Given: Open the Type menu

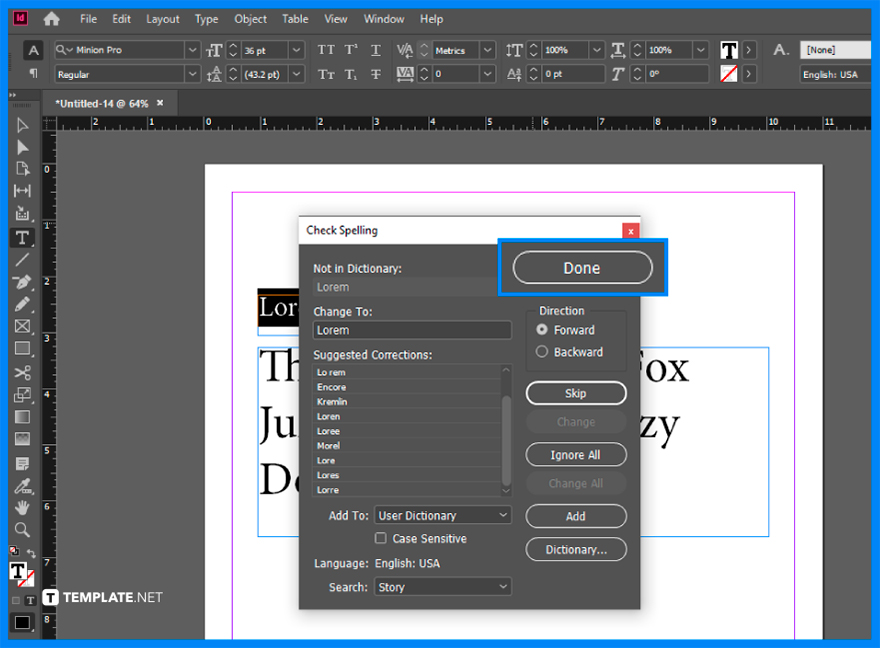Looking at the screenshot, I should click(206, 18).
